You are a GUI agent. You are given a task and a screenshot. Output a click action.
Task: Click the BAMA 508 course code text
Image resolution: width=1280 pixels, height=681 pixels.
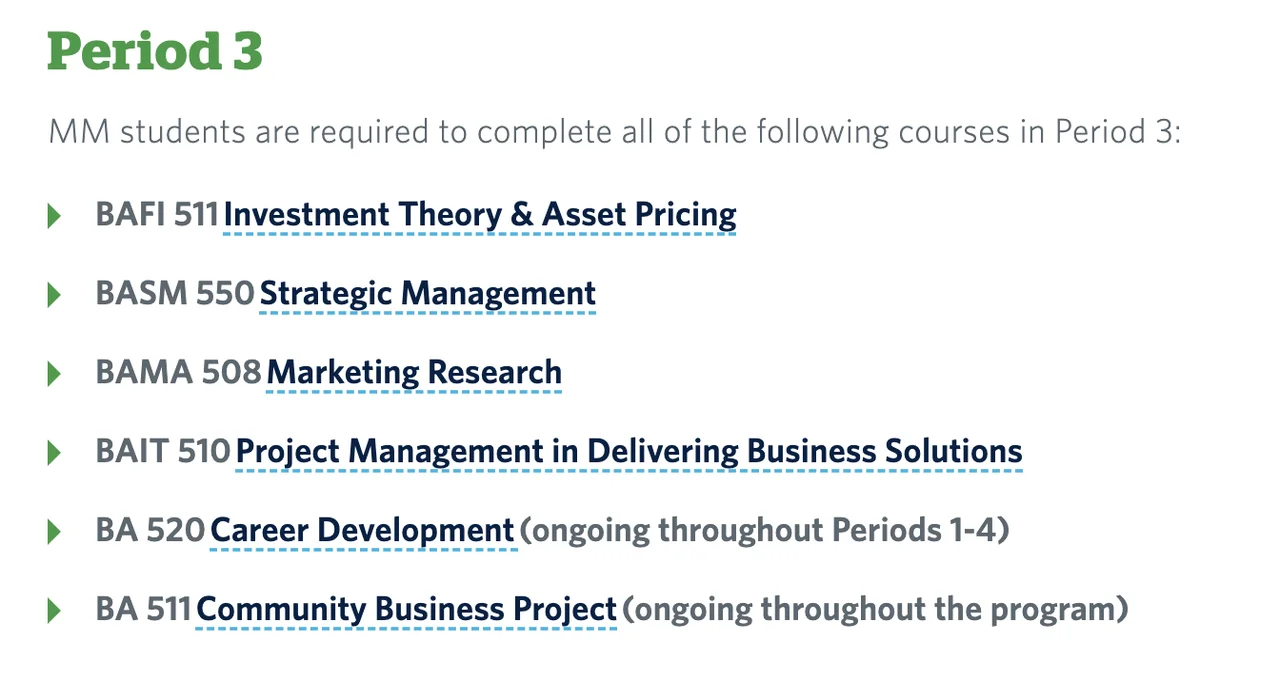click(178, 373)
